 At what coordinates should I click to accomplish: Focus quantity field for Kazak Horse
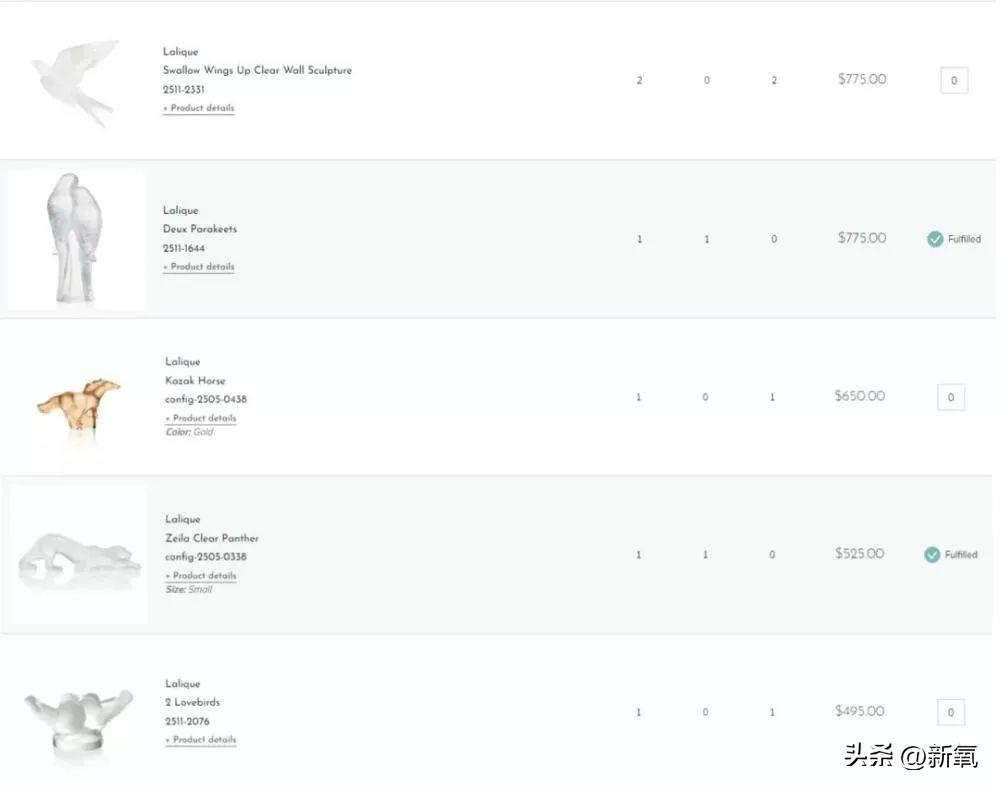tap(951, 397)
